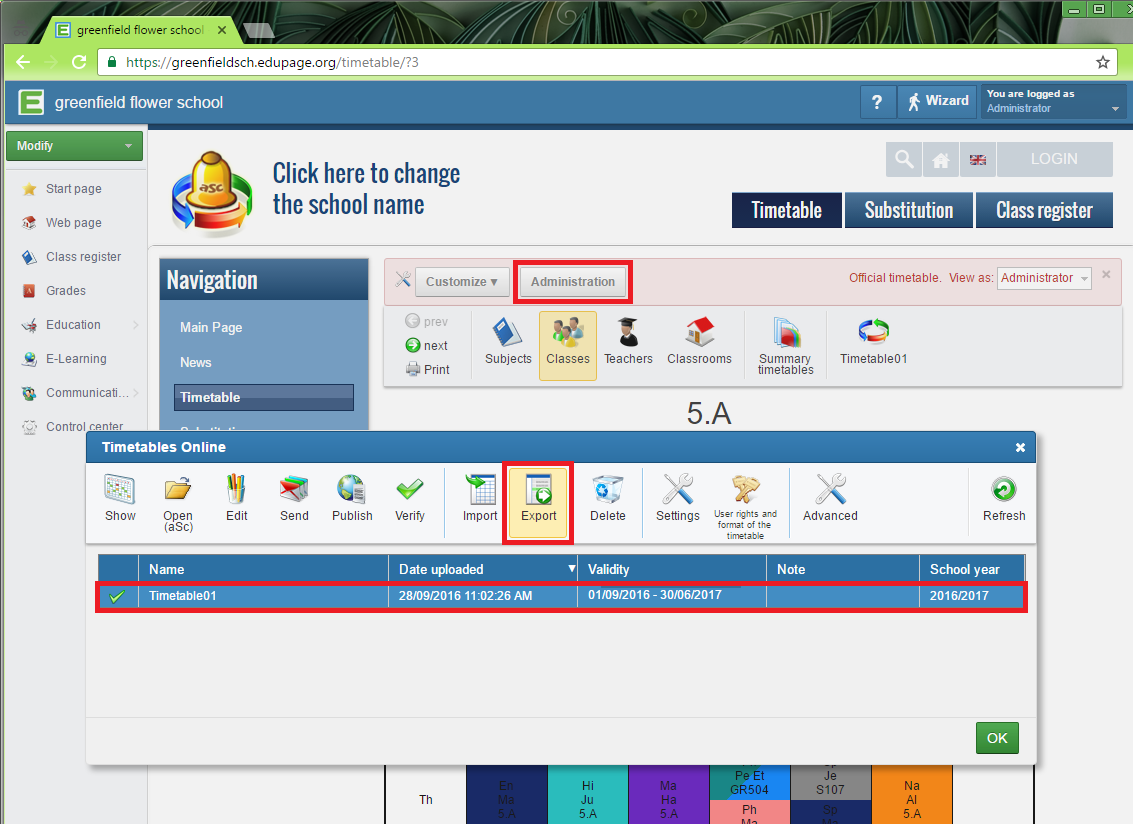The width and height of the screenshot is (1133, 824).
Task: Click the search magnifier icon
Action: (x=904, y=159)
